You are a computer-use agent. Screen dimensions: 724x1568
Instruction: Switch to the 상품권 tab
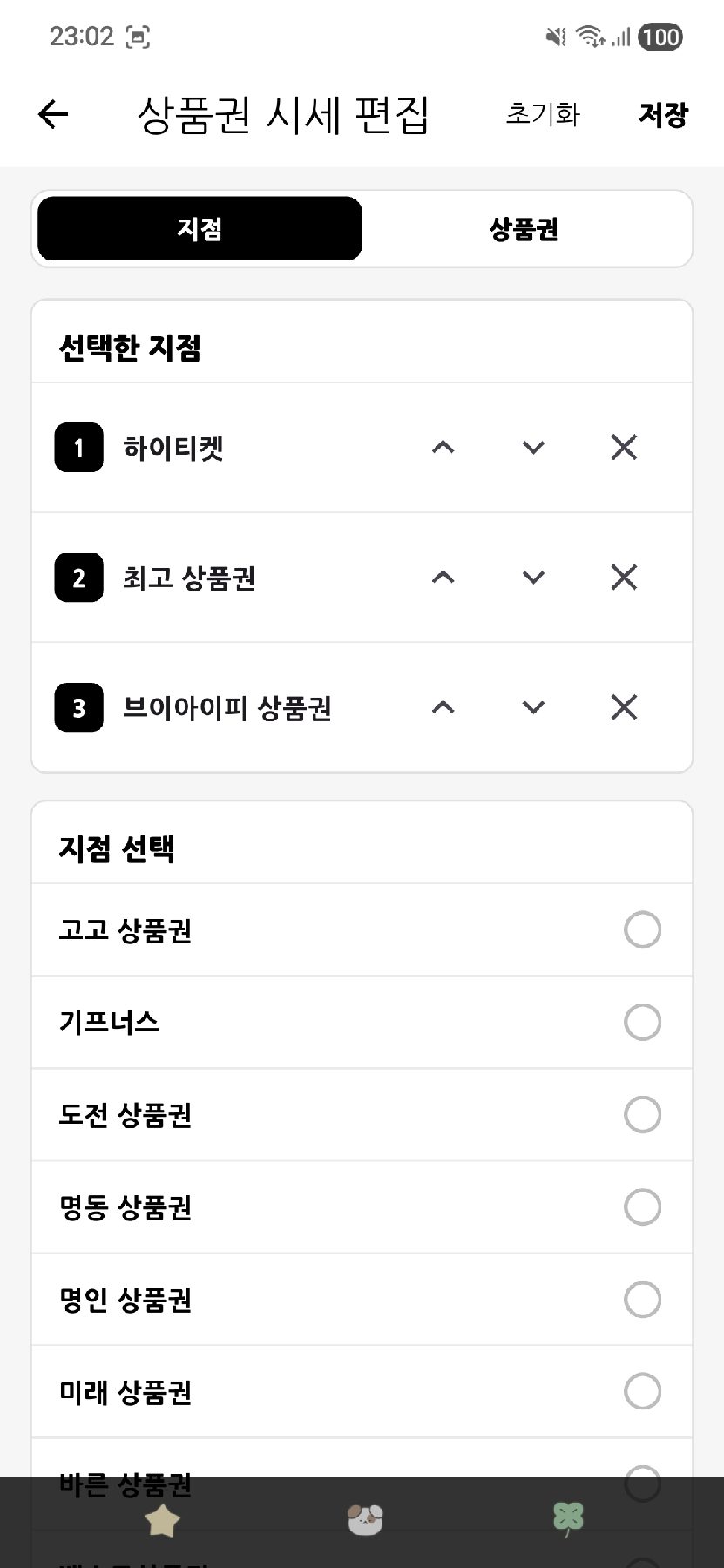(x=524, y=229)
